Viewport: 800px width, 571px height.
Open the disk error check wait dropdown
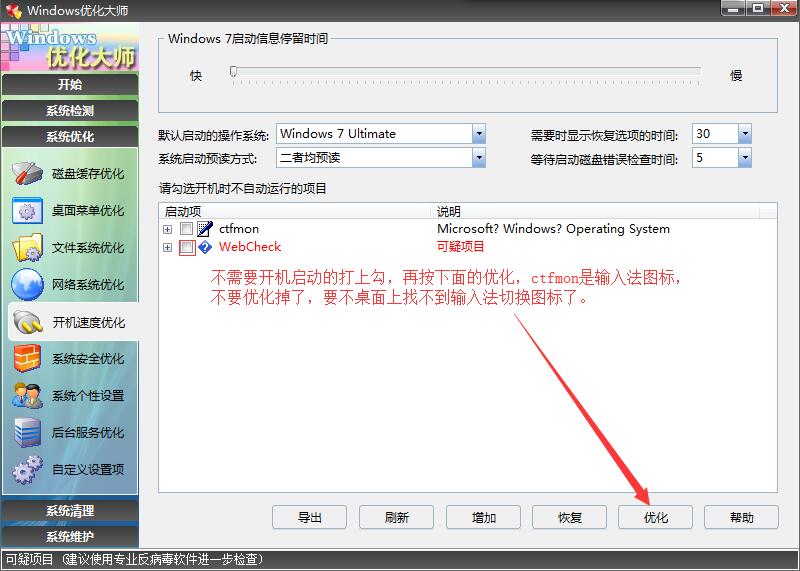coord(745,158)
